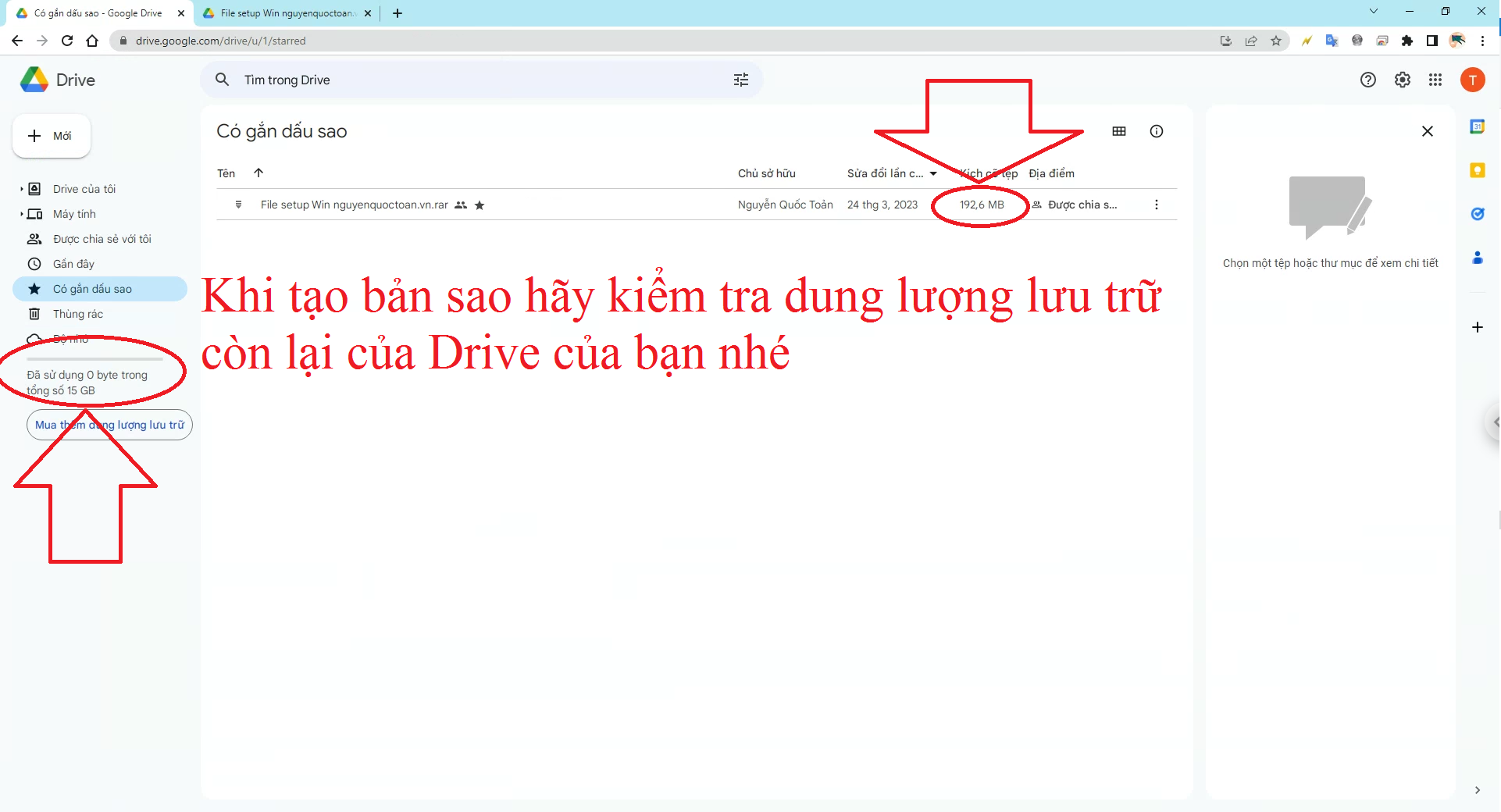Open the tab search dropdown chevron
Image resolution: width=1501 pixels, height=812 pixels.
[x=1374, y=11]
